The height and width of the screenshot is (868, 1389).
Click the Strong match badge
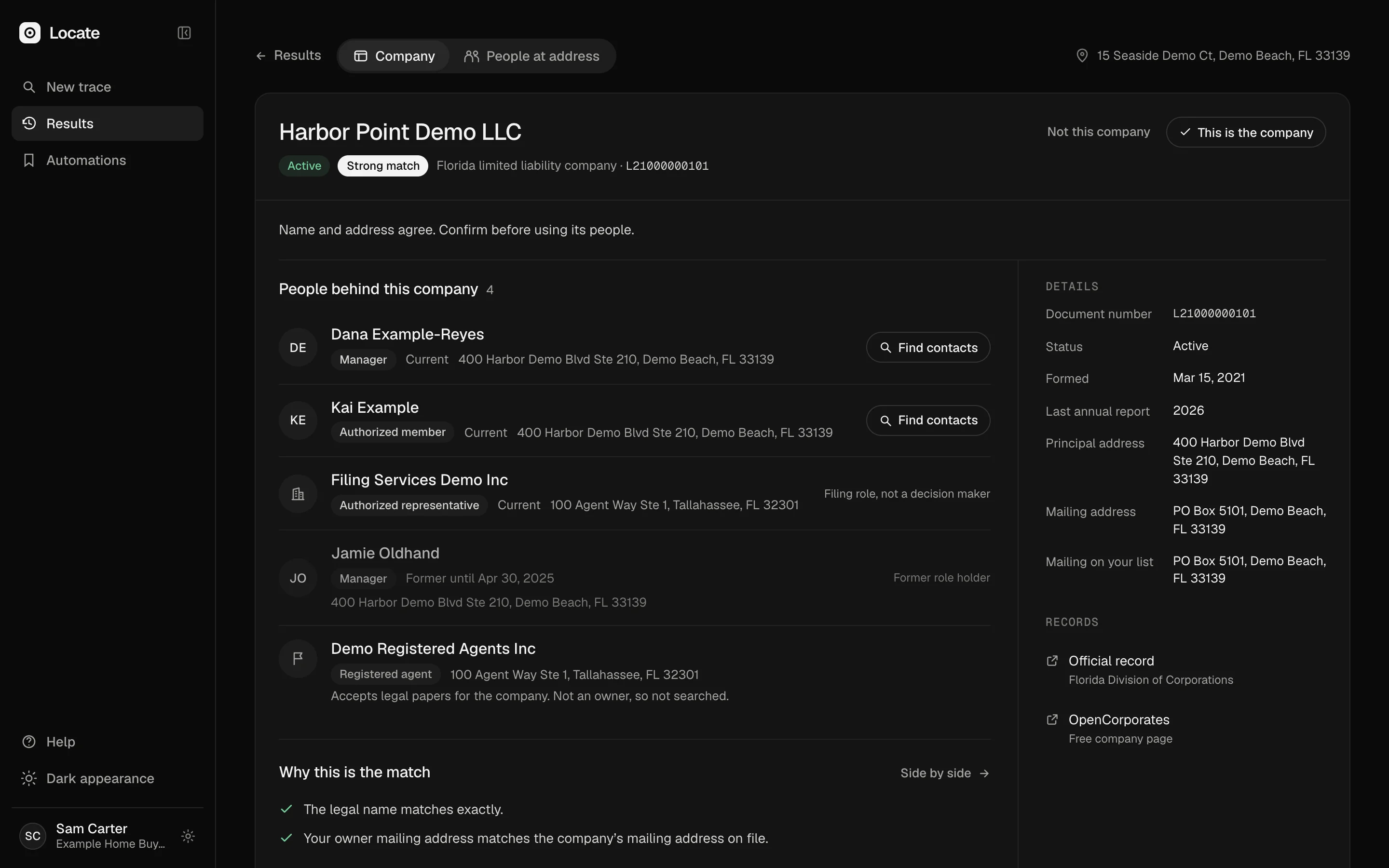(383, 166)
